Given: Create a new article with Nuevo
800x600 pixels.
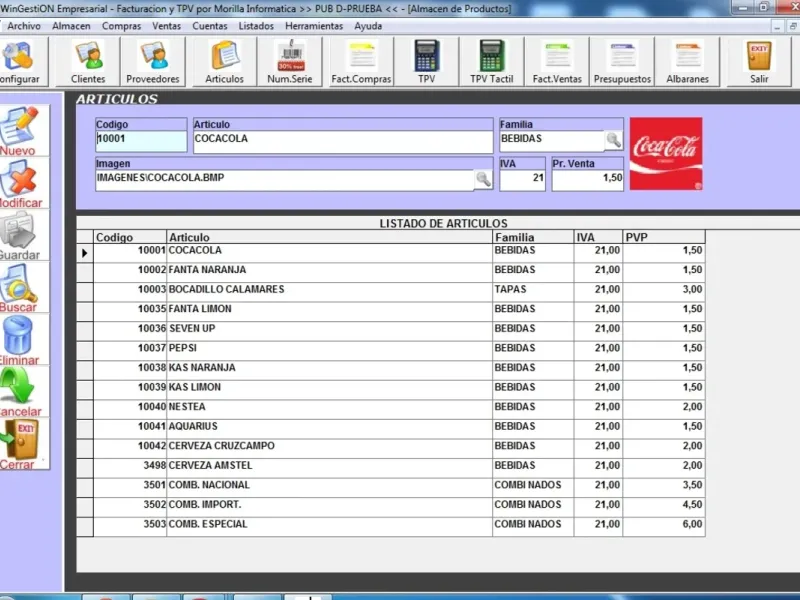Looking at the screenshot, I should click(x=18, y=131).
